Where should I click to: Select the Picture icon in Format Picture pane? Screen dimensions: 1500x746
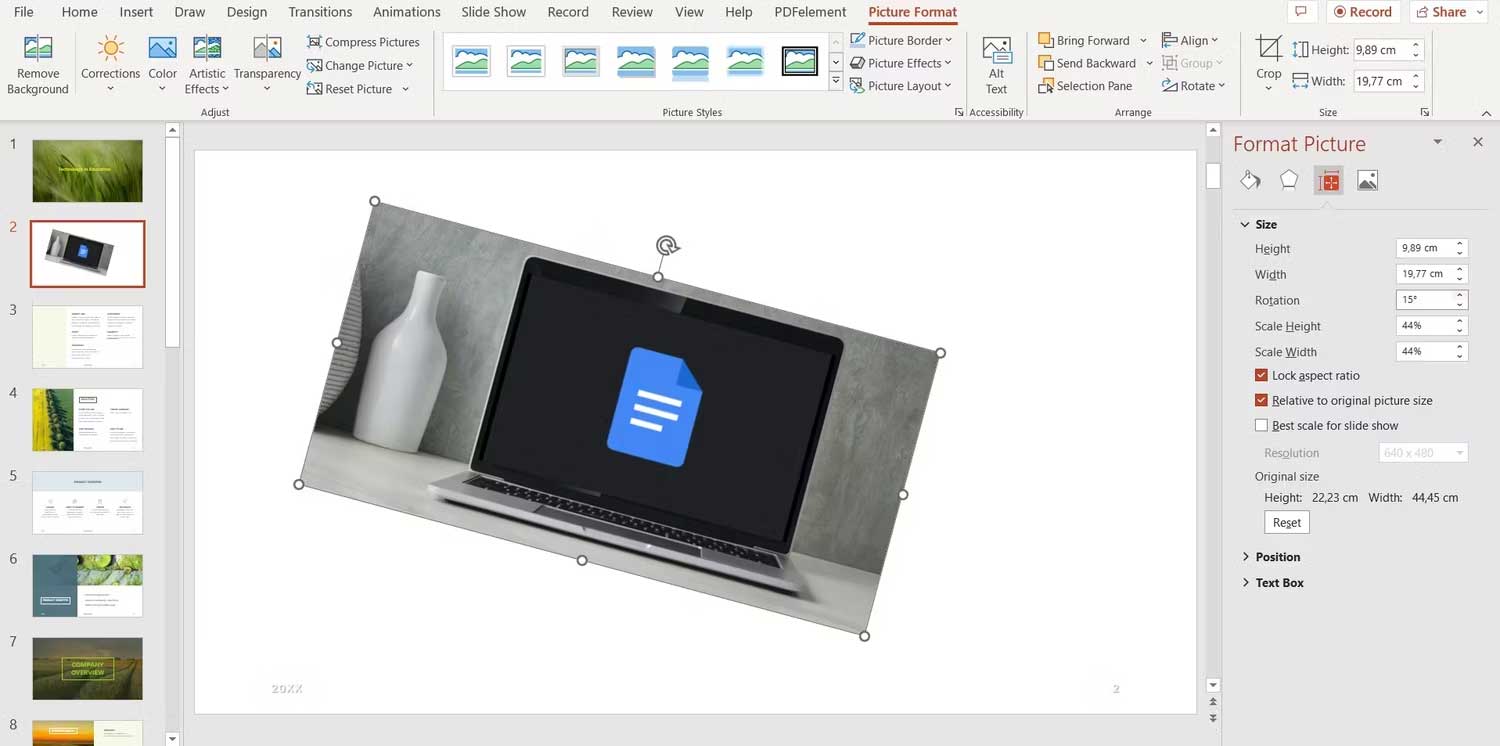(x=1367, y=180)
